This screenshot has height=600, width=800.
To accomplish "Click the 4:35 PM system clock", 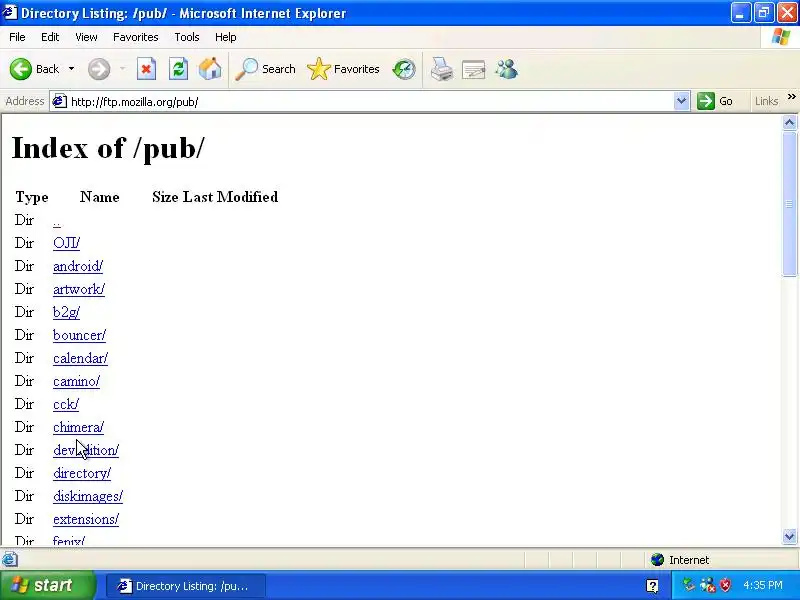I will (x=763, y=585).
